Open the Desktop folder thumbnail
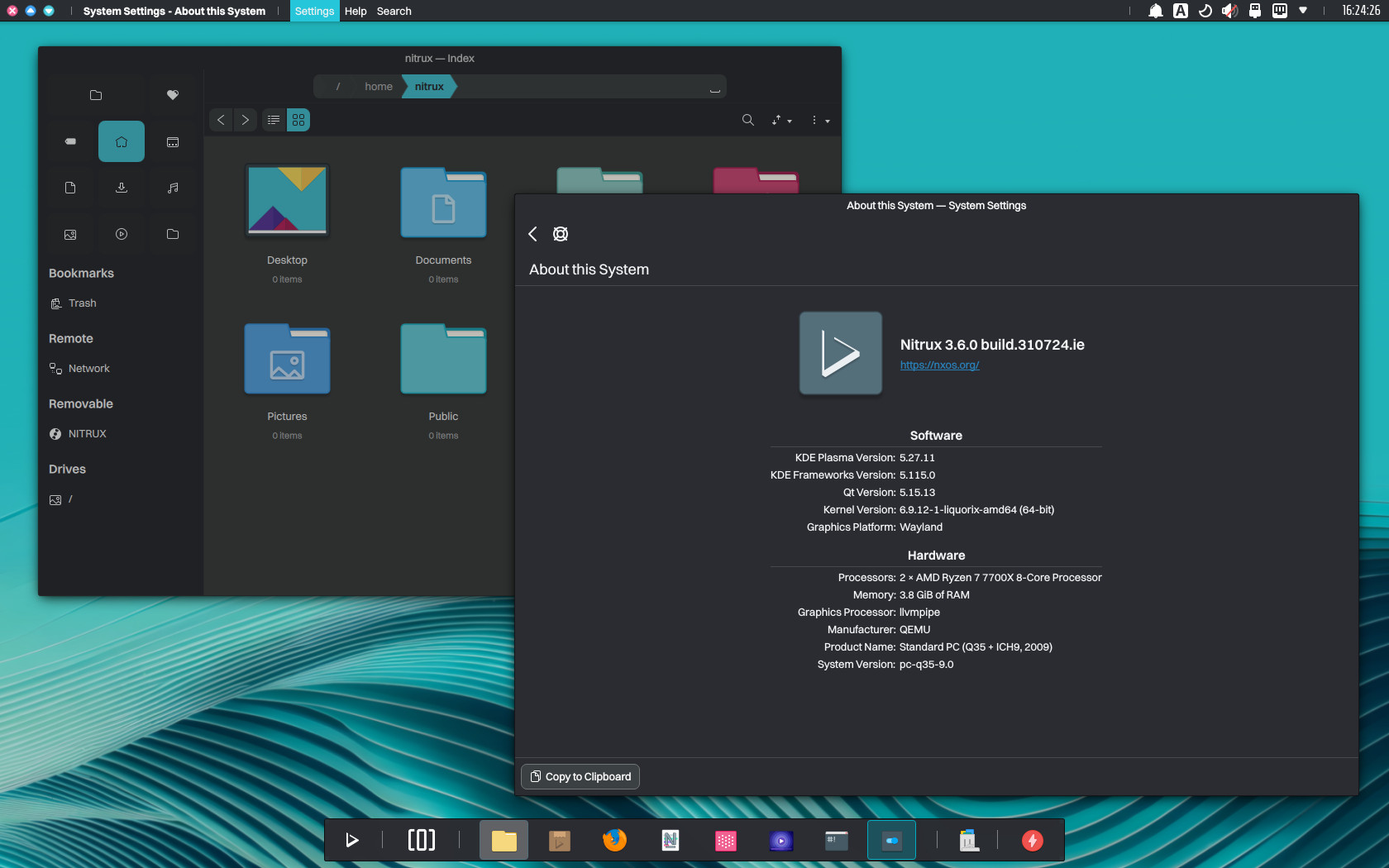Screen dimensions: 1389x868 (x=287, y=201)
